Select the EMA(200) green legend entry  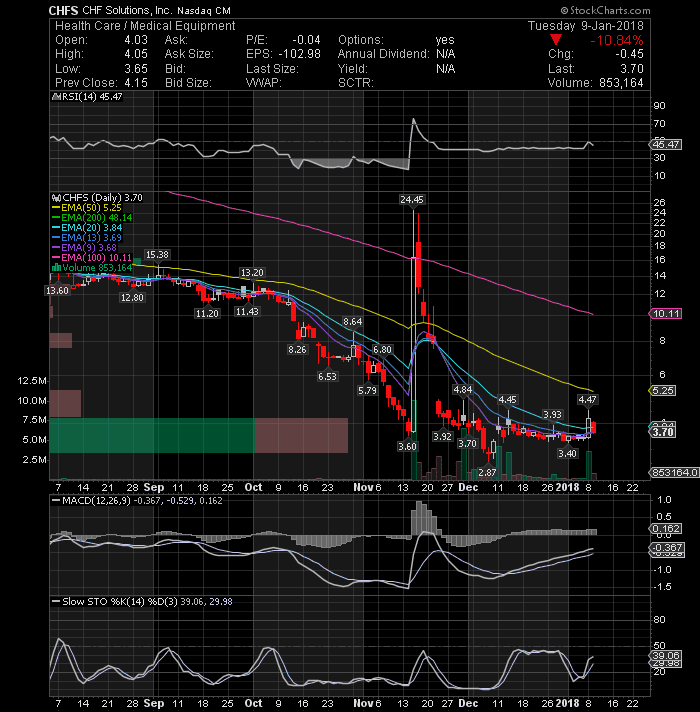coord(93,218)
